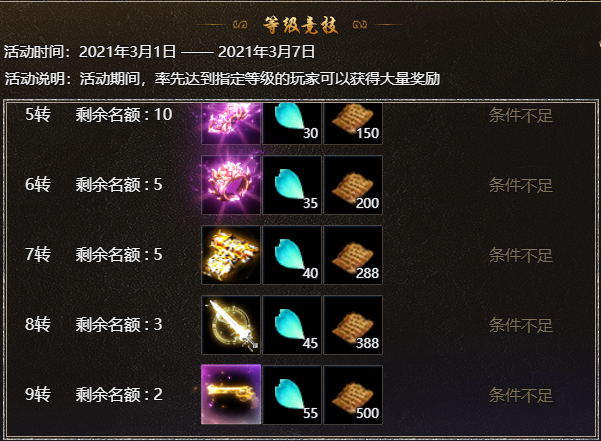Click the cyan feather with quantity 55

(x=292, y=395)
